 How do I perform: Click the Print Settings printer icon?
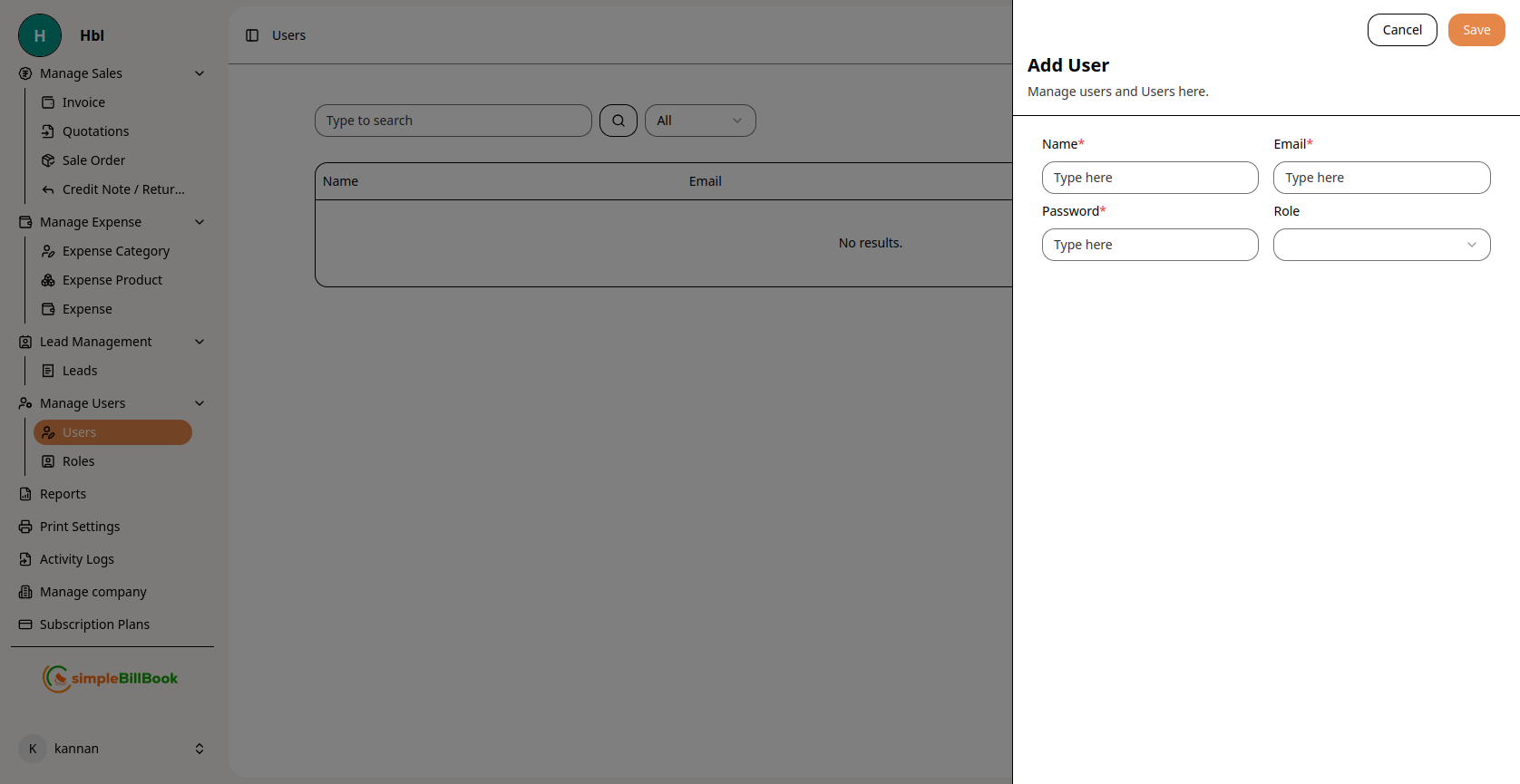click(25, 527)
